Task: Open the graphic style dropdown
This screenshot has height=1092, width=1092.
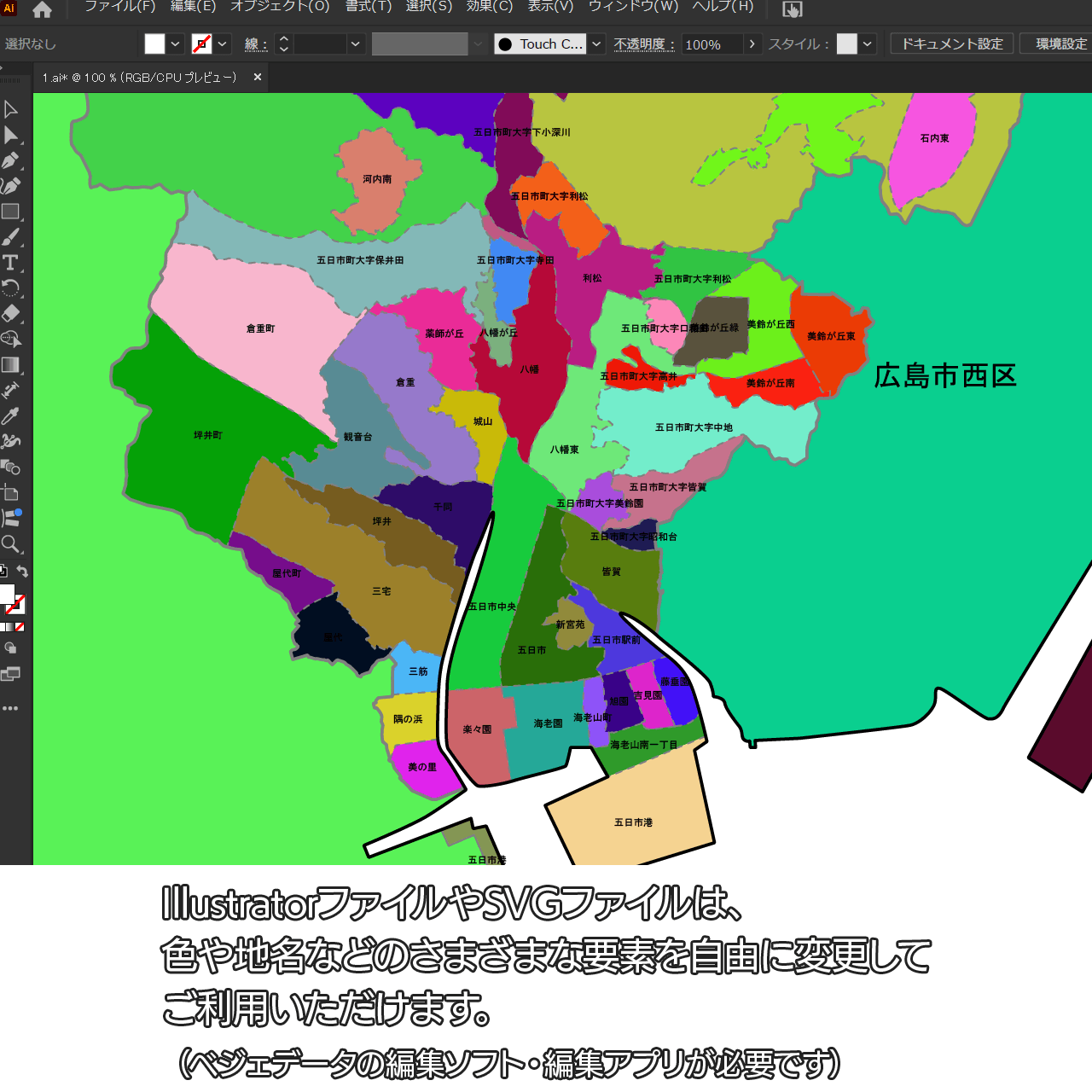Action: 868,44
